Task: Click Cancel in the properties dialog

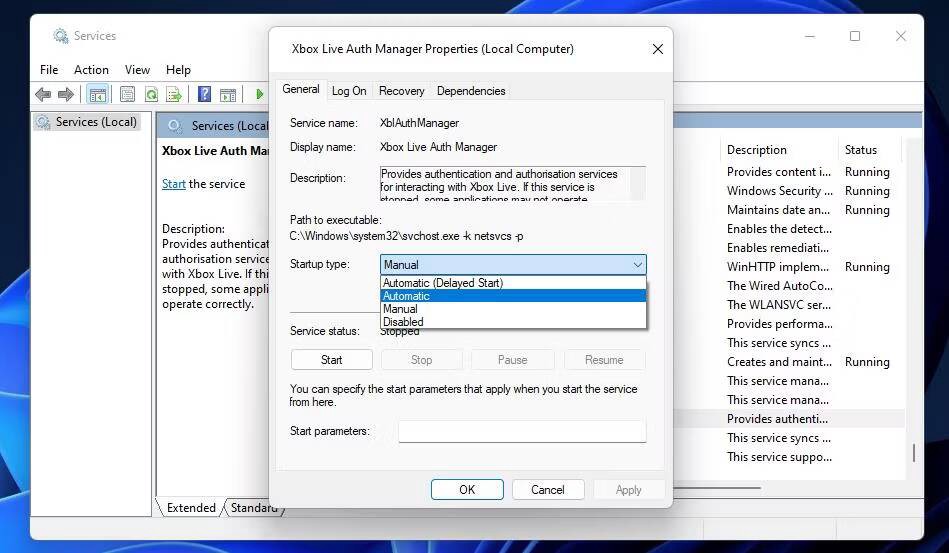Action: point(548,489)
